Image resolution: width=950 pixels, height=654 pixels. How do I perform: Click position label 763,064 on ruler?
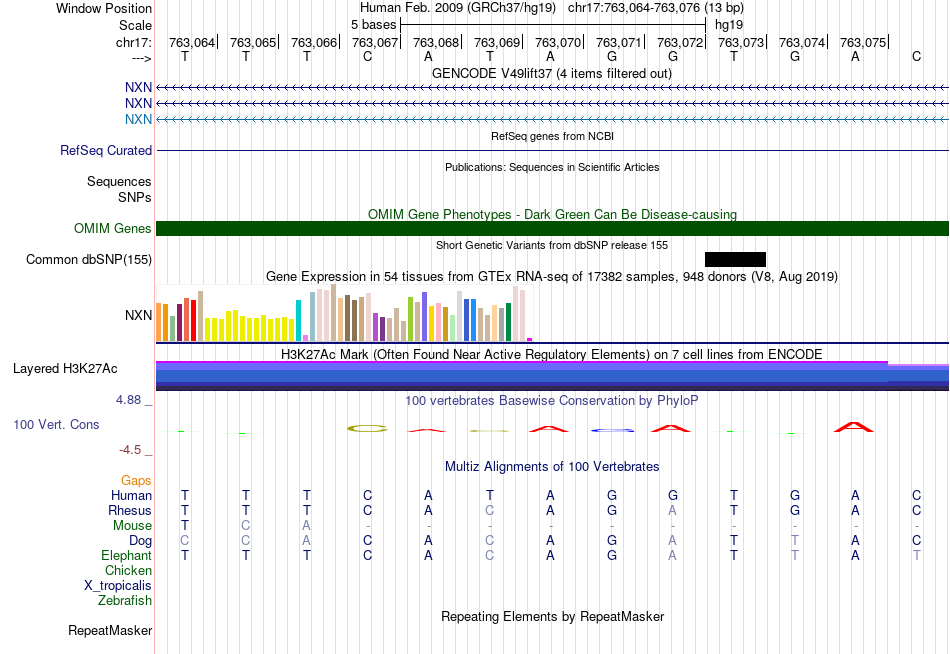pos(191,42)
